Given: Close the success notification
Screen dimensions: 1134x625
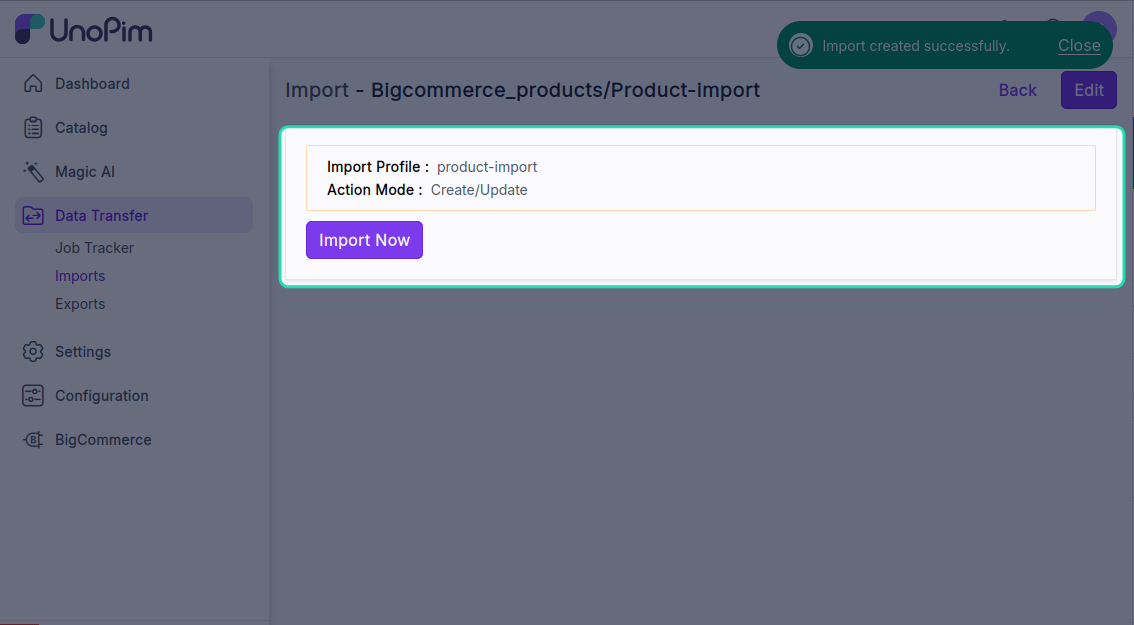Looking at the screenshot, I should click(x=1079, y=46).
